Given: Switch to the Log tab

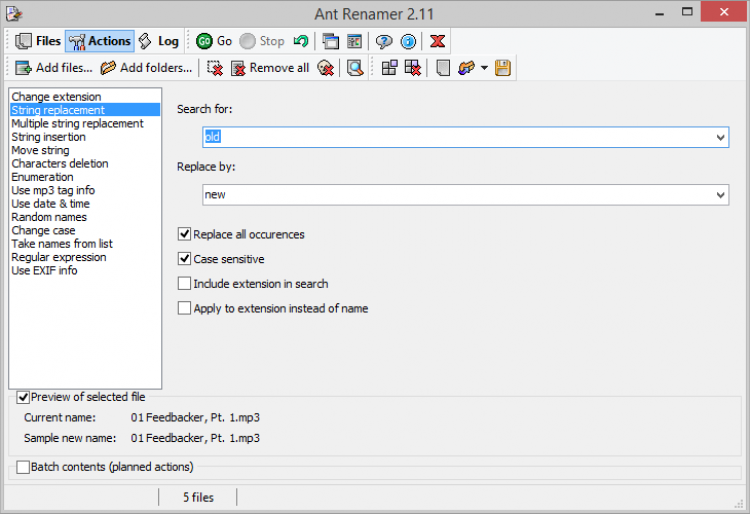Looking at the screenshot, I should pyautogui.click(x=159, y=41).
